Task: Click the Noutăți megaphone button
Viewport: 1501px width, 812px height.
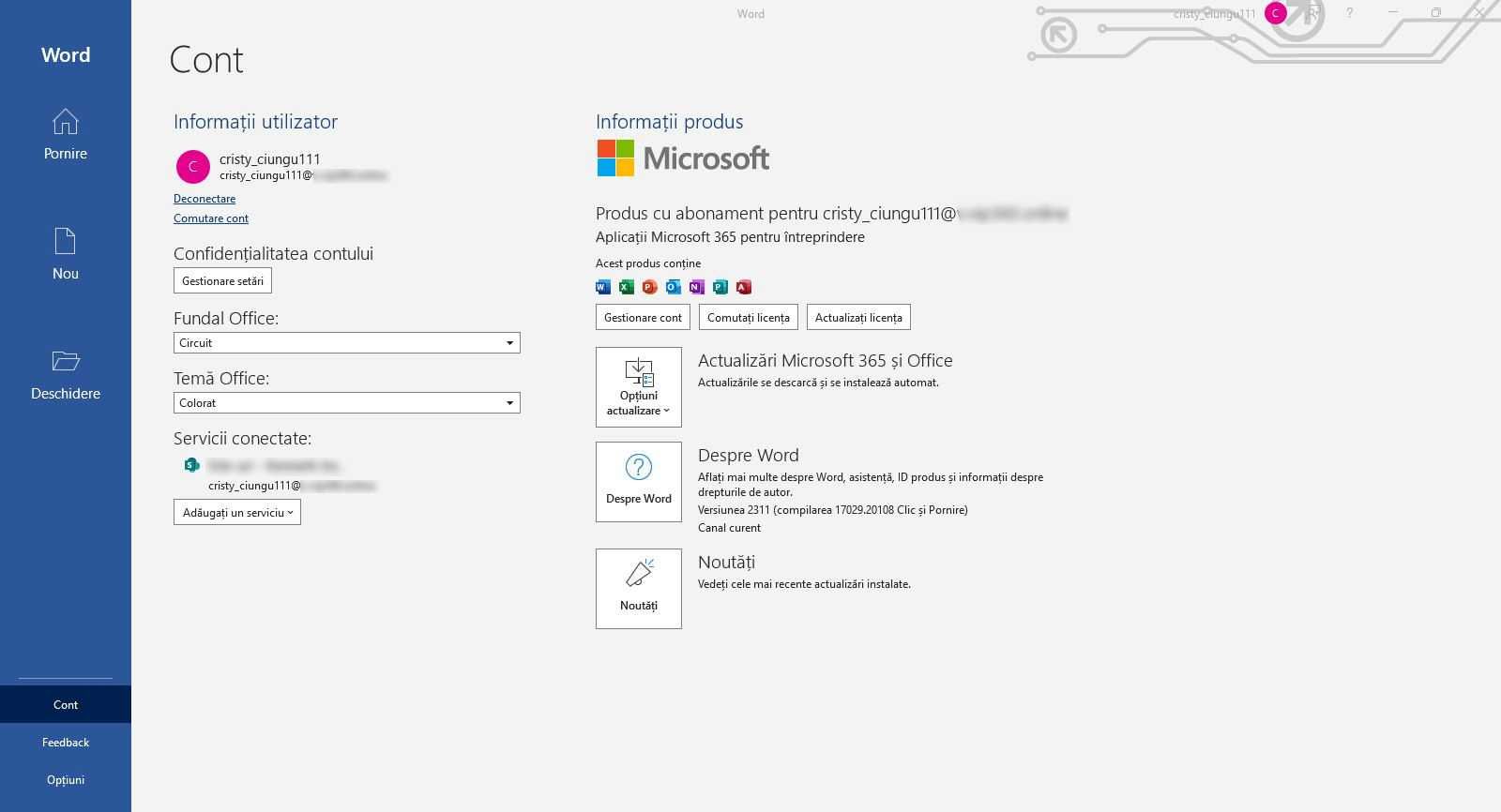Action: [639, 589]
